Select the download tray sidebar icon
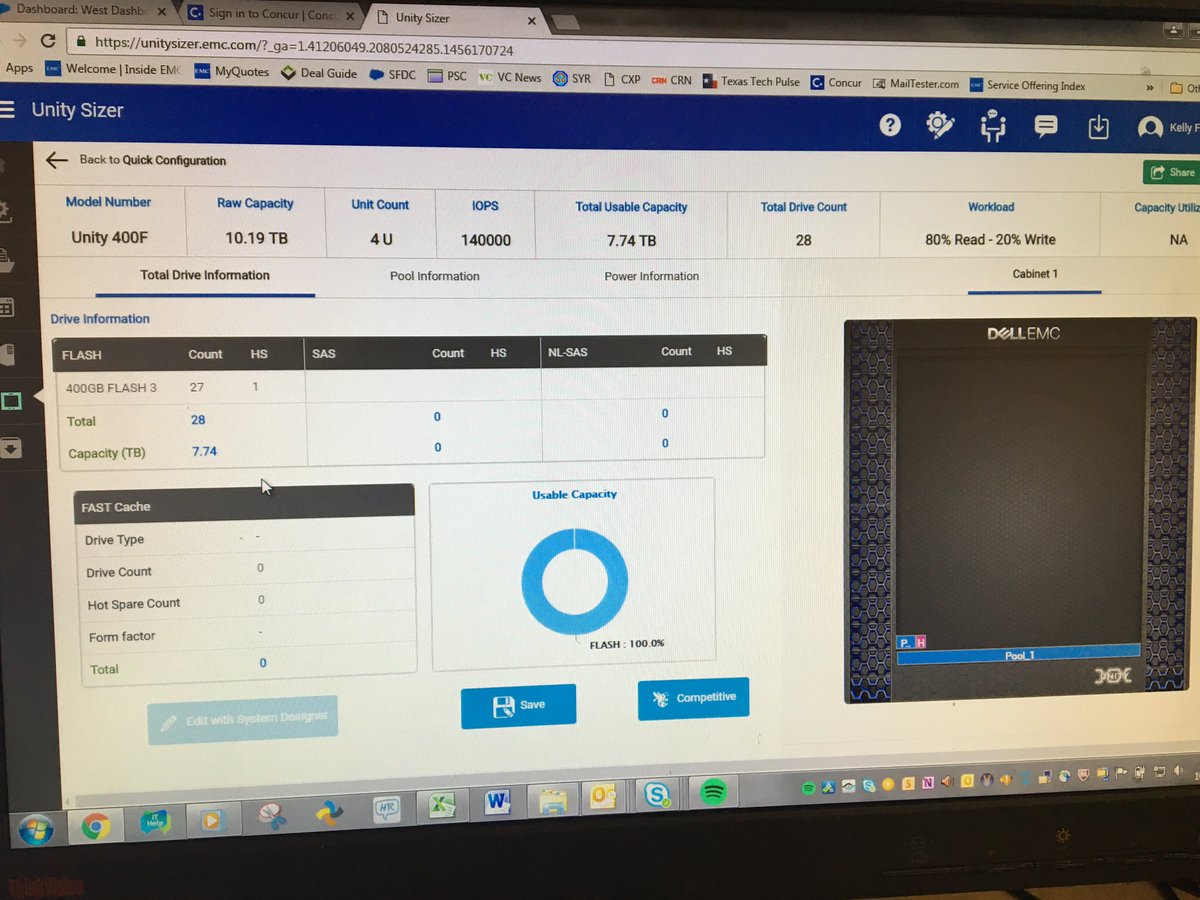The width and height of the screenshot is (1200, 900). click(10, 447)
